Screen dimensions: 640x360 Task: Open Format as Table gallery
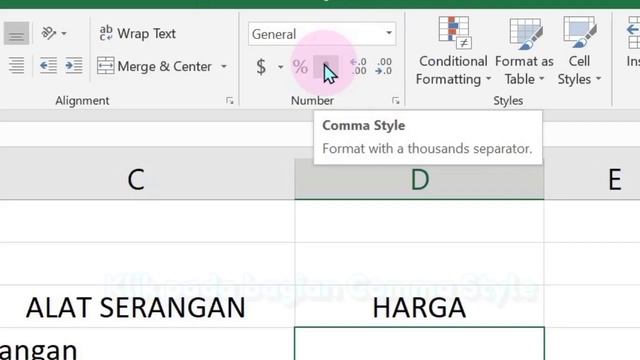[x=524, y=51]
